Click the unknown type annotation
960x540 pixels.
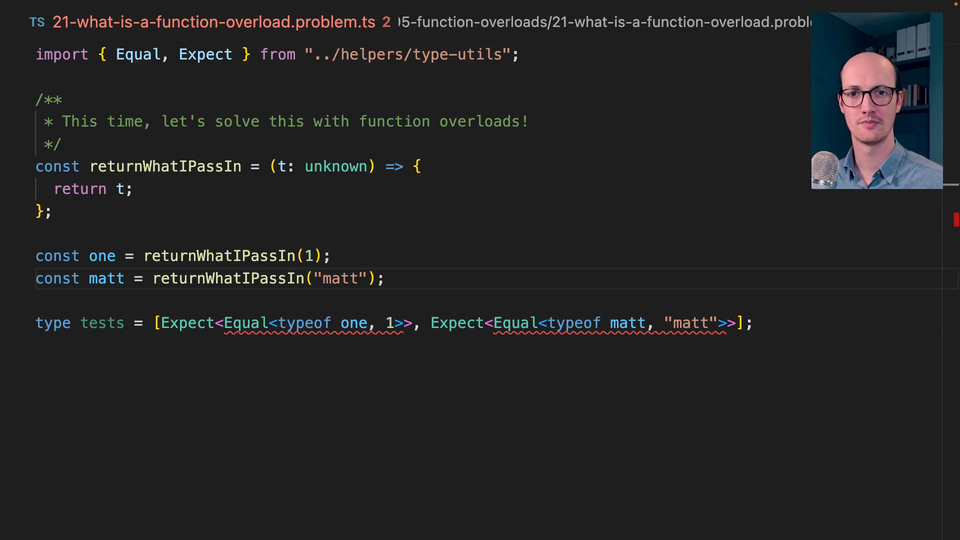pos(336,166)
